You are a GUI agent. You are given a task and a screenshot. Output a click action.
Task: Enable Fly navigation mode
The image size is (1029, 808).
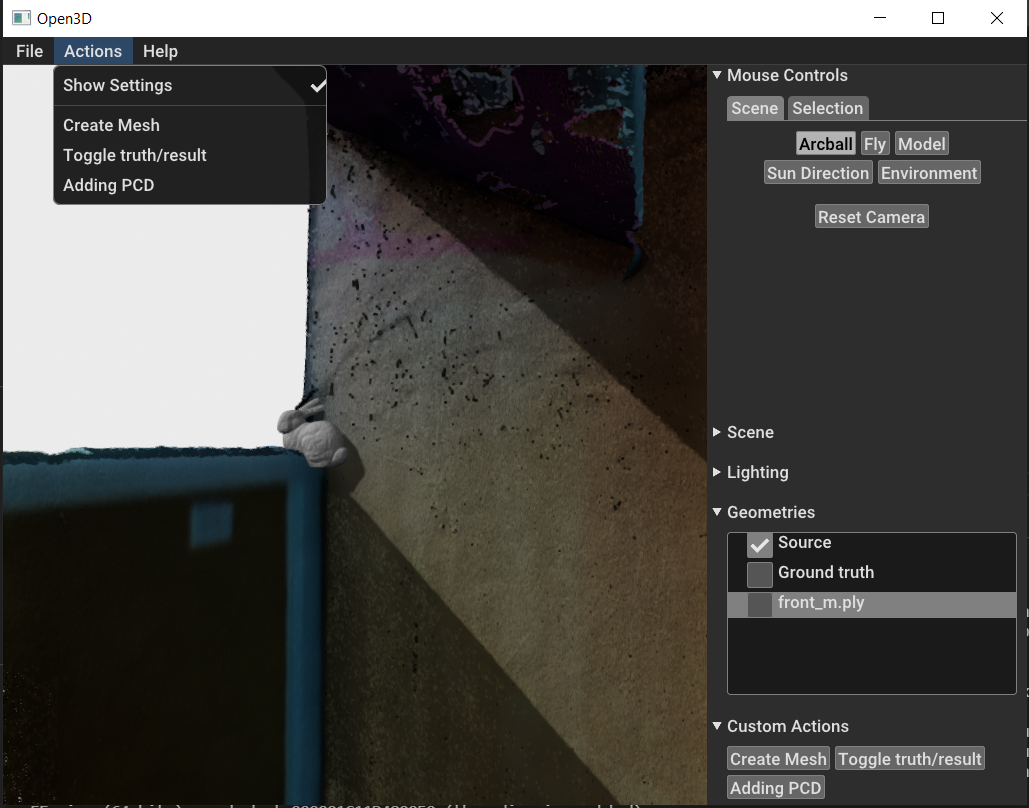point(874,143)
